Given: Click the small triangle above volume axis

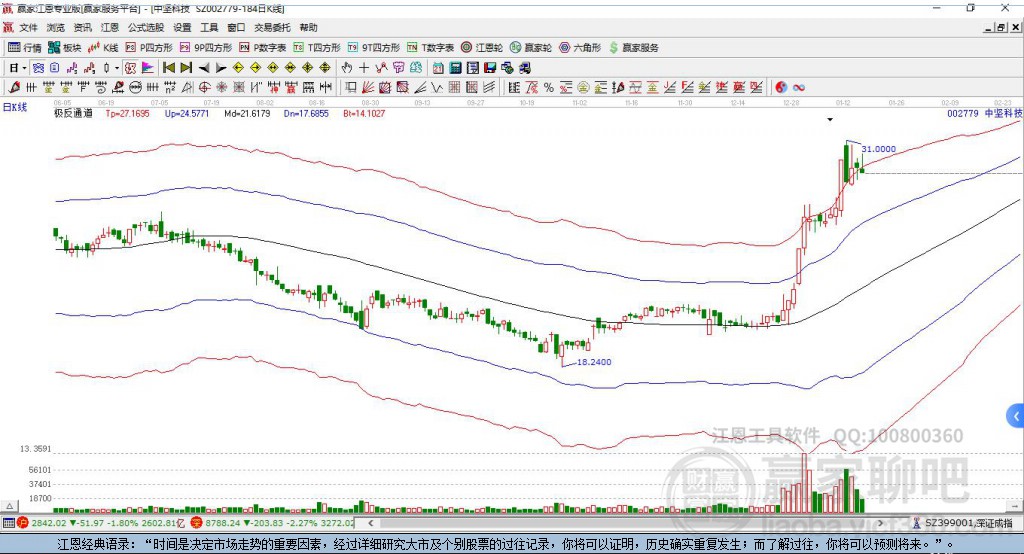Looking at the screenshot, I should (x=10, y=506).
